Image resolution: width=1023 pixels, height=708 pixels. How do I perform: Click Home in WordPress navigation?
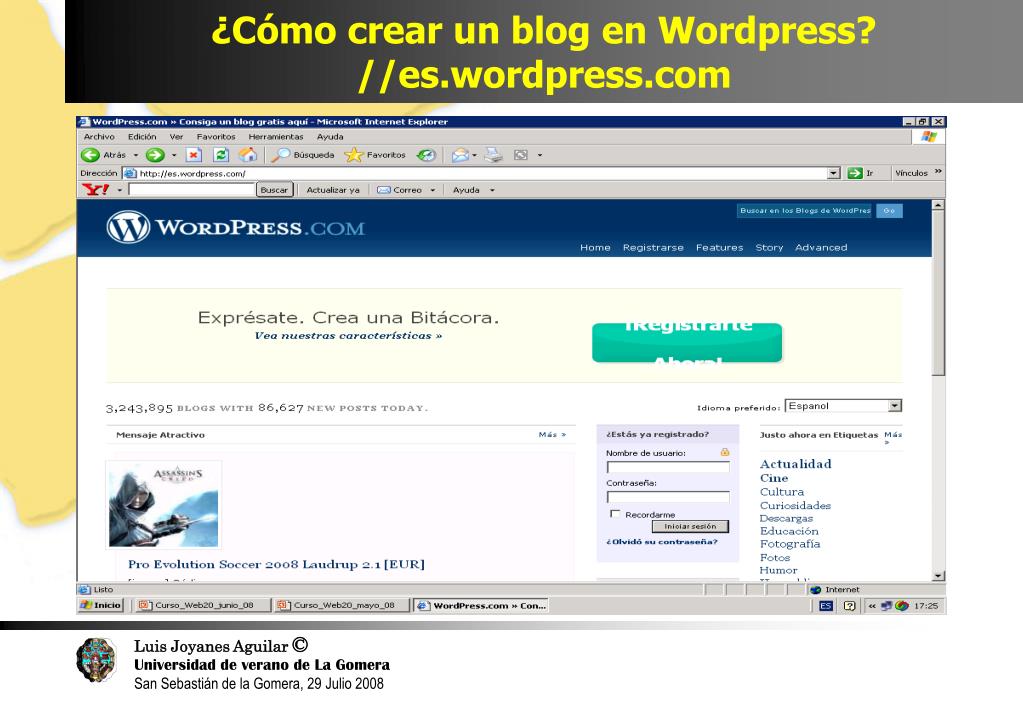(x=596, y=247)
